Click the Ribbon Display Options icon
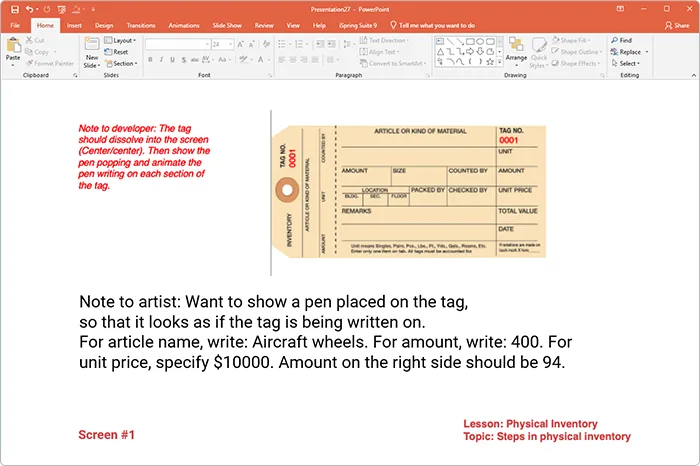 click(620, 9)
